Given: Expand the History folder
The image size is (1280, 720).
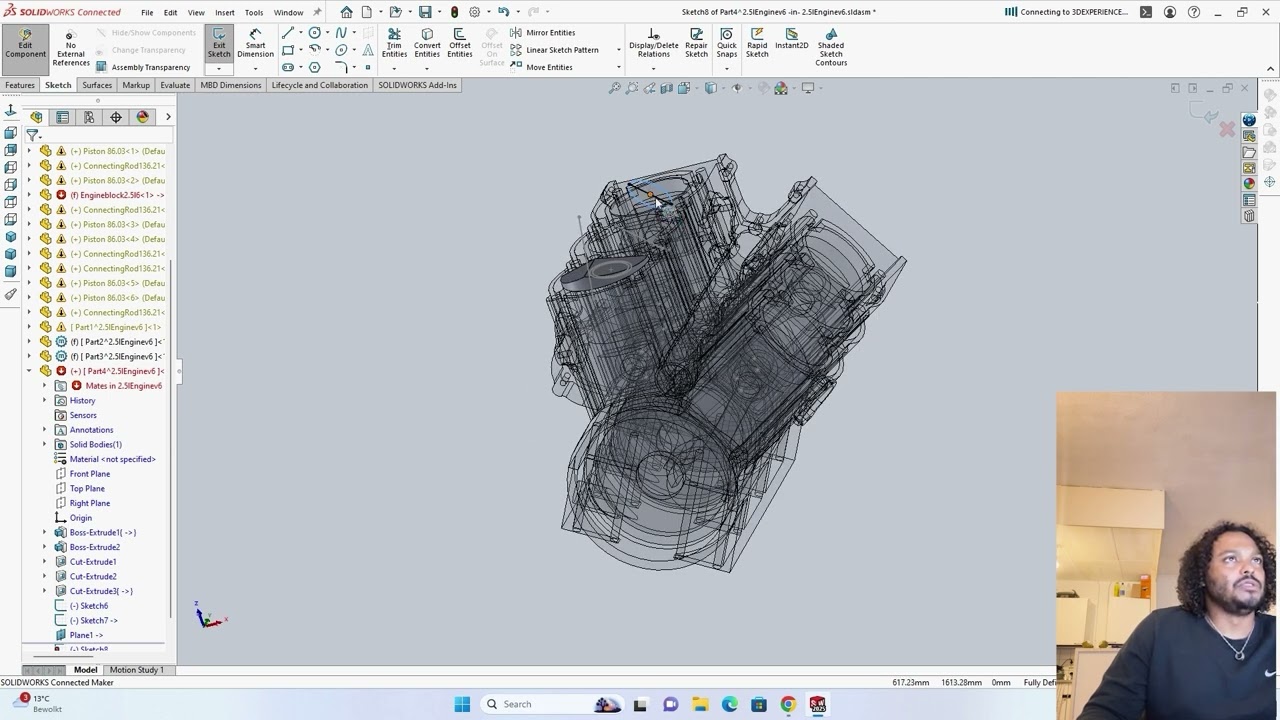Looking at the screenshot, I should (x=44, y=400).
